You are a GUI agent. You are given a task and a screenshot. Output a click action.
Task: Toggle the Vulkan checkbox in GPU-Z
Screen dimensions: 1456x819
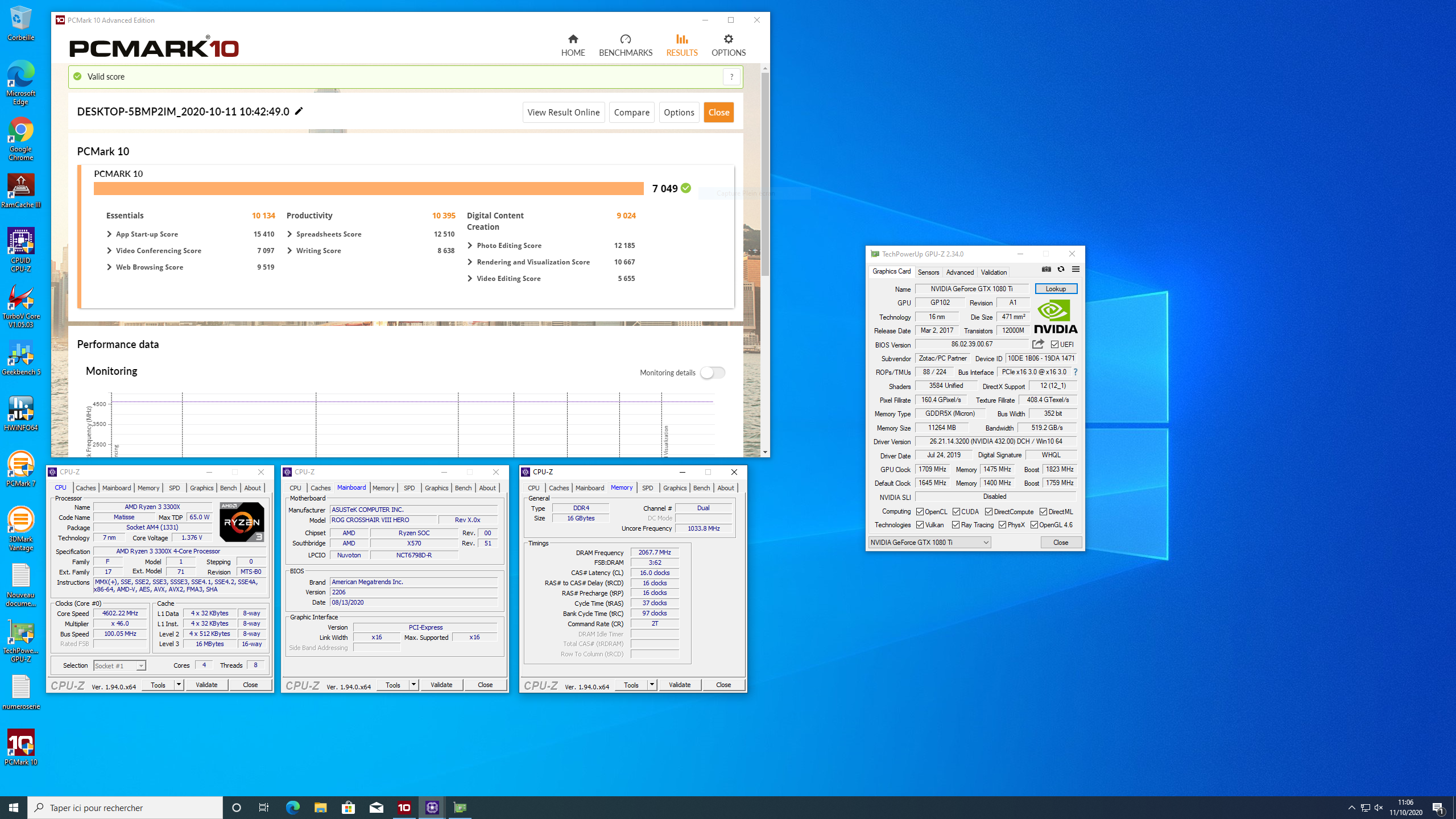[920, 525]
